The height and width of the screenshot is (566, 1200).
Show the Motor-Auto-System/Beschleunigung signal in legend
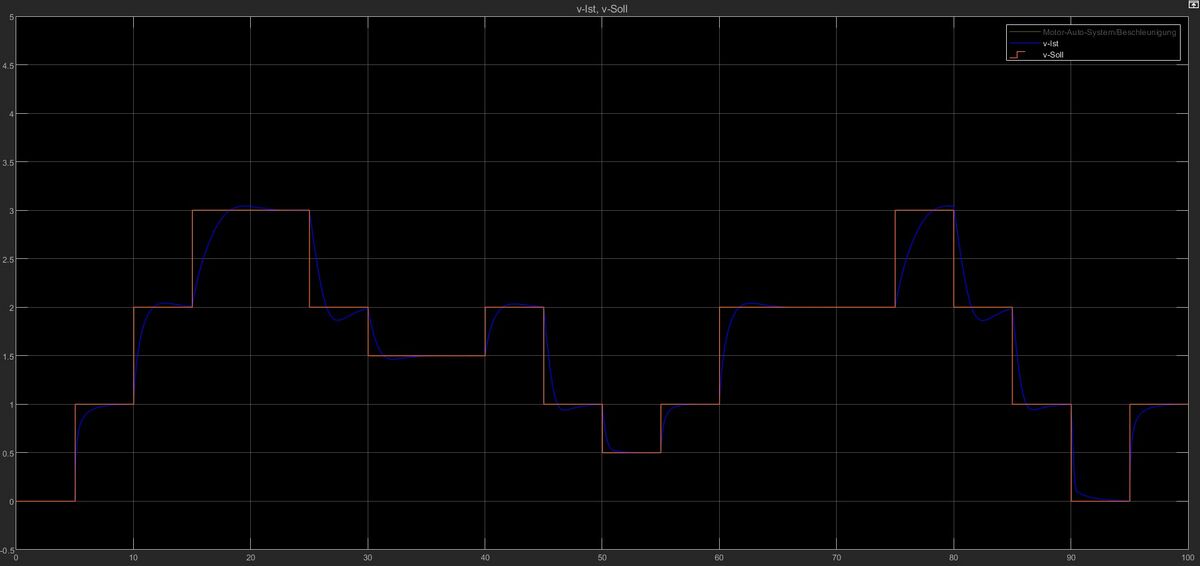(x=1108, y=32)
